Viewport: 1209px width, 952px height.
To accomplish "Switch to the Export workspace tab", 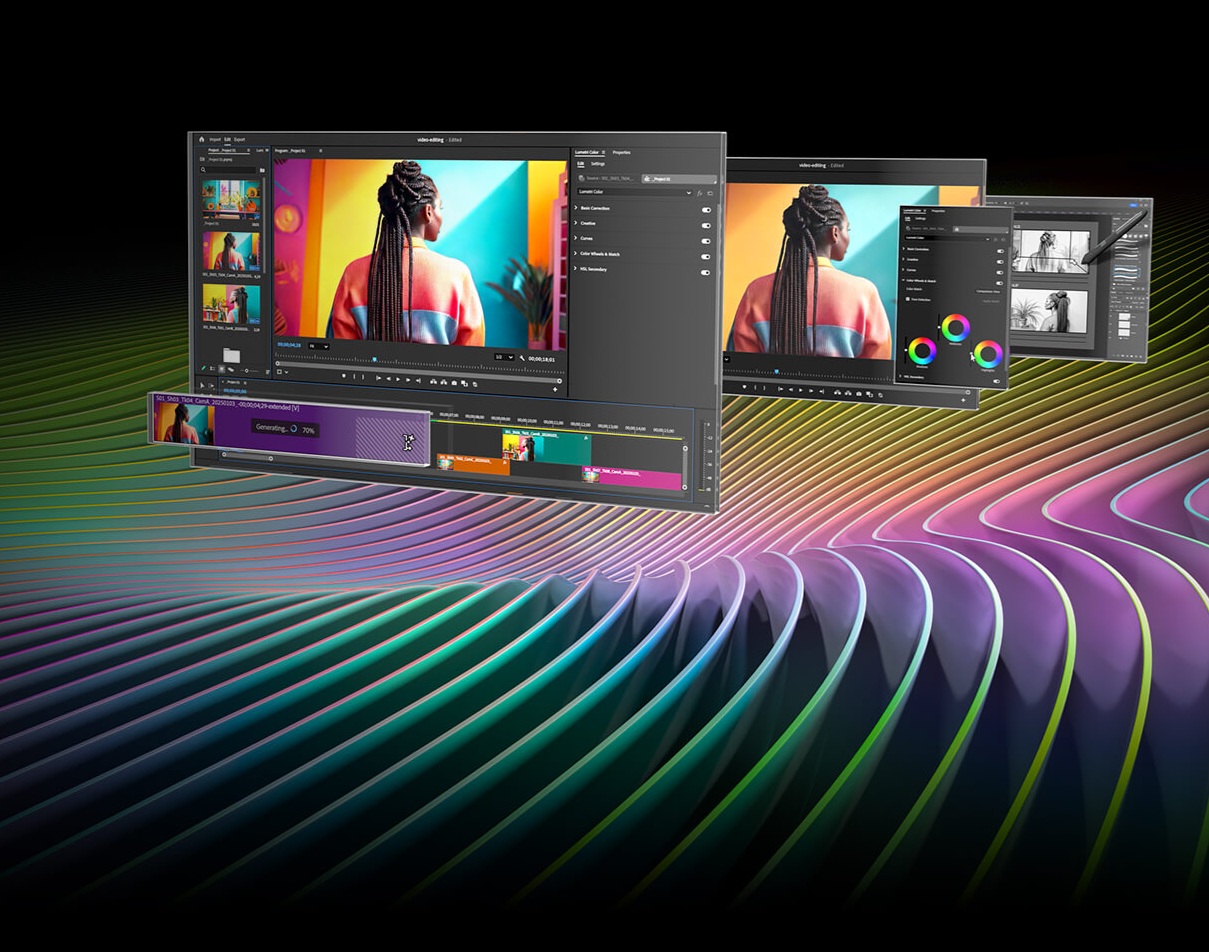I will 239,139.
